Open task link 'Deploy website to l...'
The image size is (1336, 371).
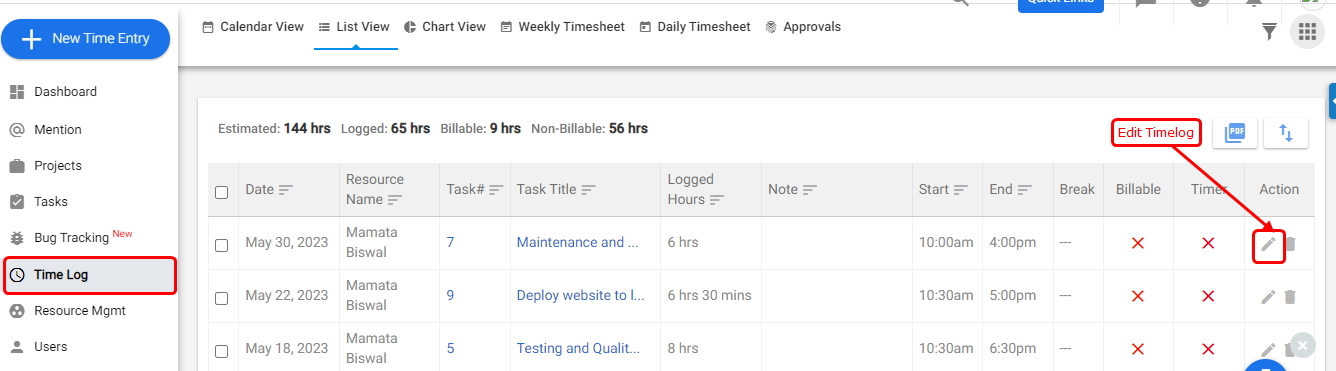click(x=581, y=295)
